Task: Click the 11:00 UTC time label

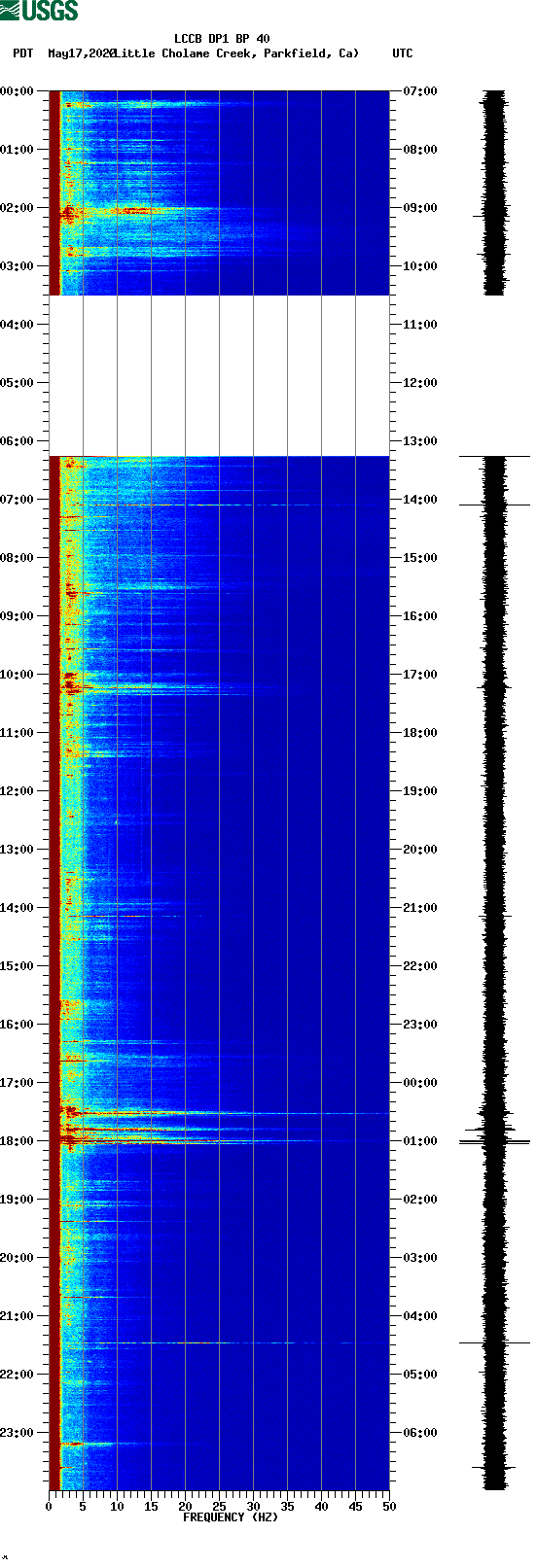Action: [420, 325]
